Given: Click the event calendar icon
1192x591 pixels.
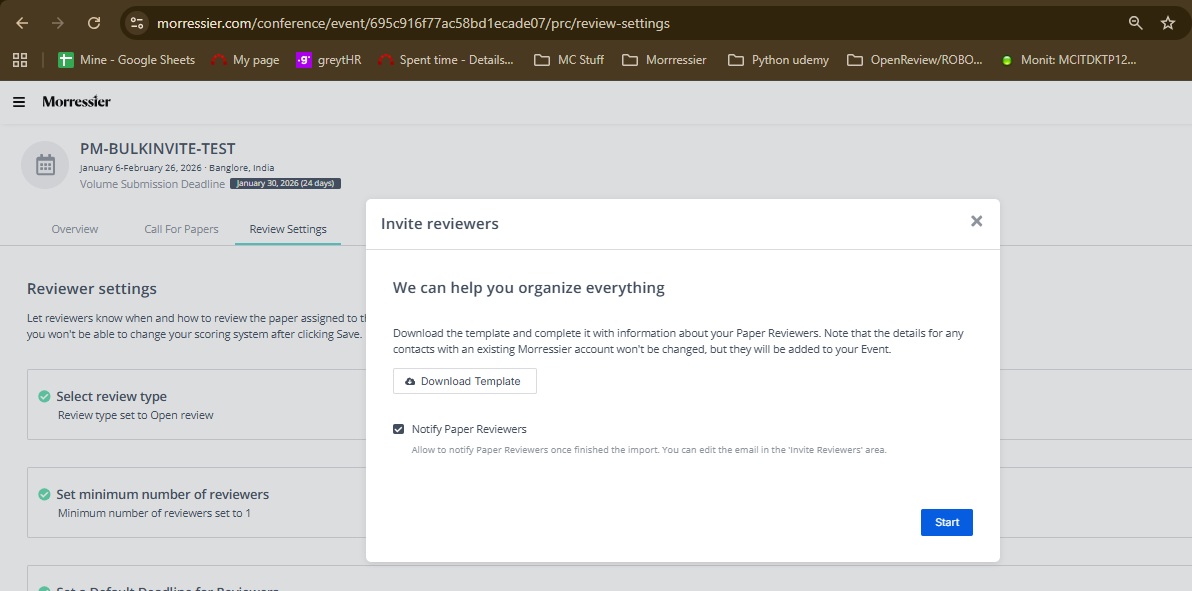Looking at the screenshot, I should 45,165.
